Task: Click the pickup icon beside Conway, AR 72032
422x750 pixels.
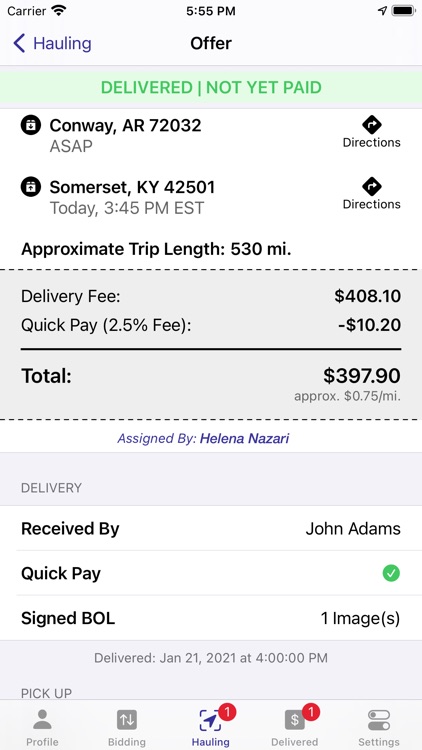Action: (x=31, y=125)
